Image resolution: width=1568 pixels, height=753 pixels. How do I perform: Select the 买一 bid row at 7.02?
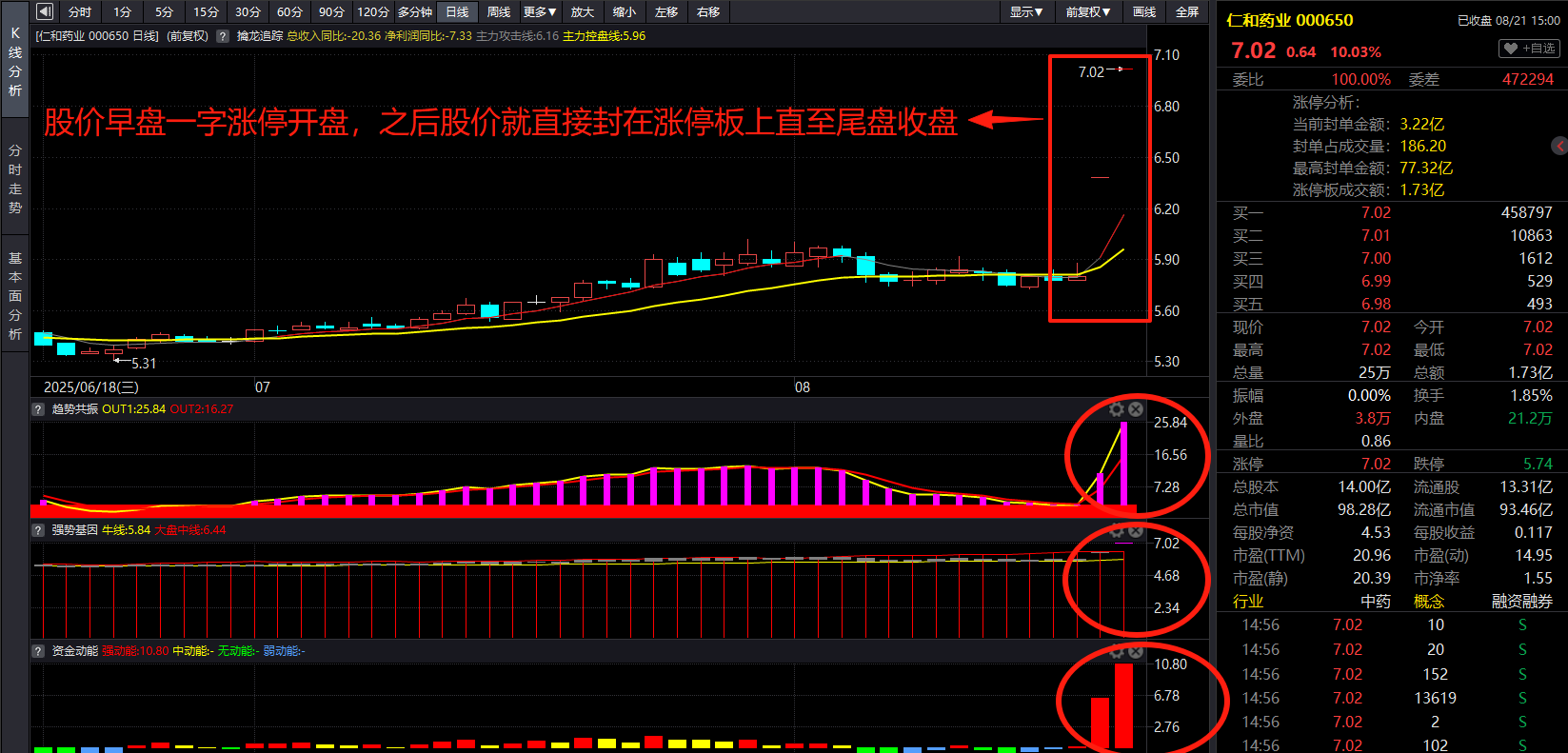pos(1392,213)
